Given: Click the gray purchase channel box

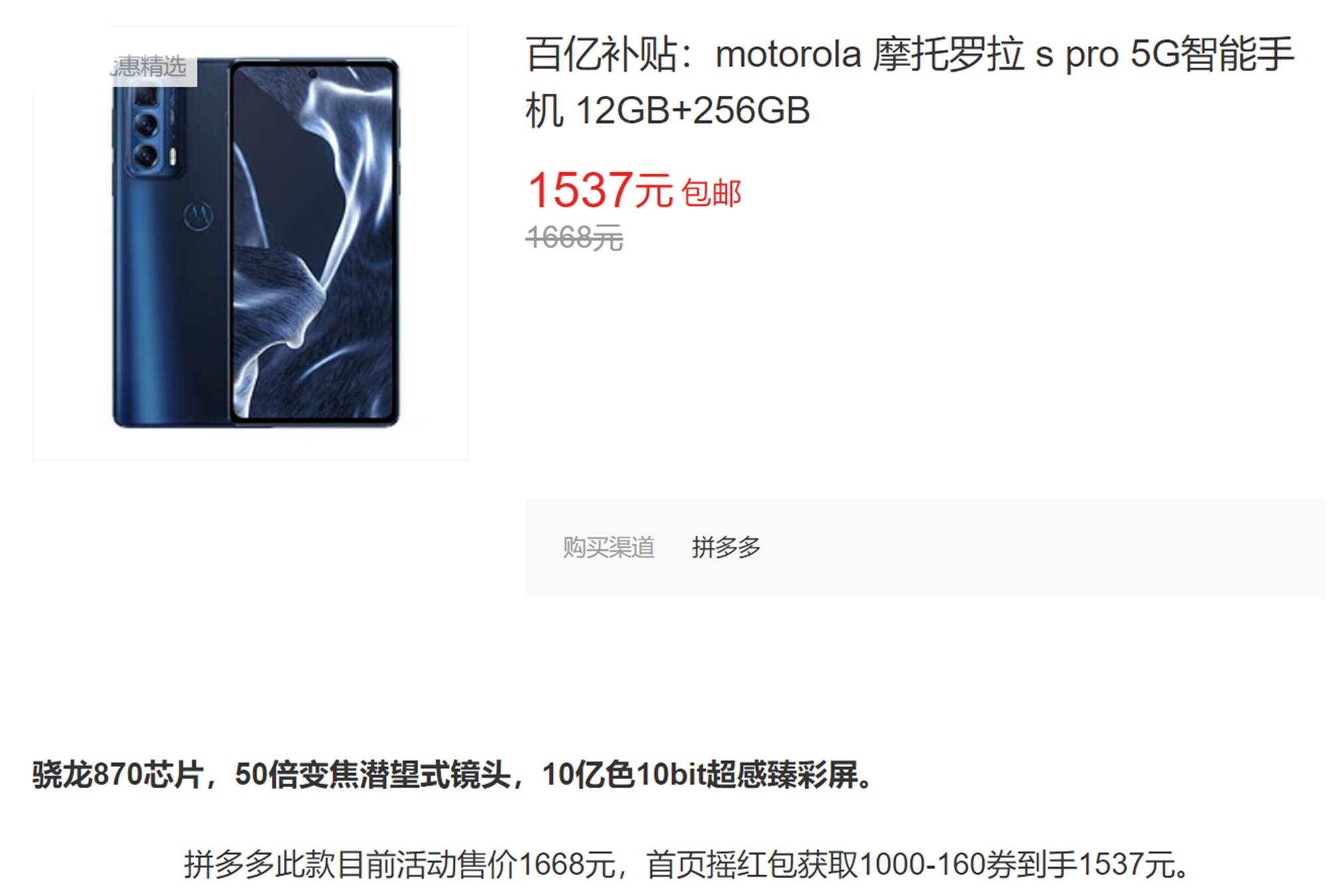Looking at the screenshot, I should [925, 549].
